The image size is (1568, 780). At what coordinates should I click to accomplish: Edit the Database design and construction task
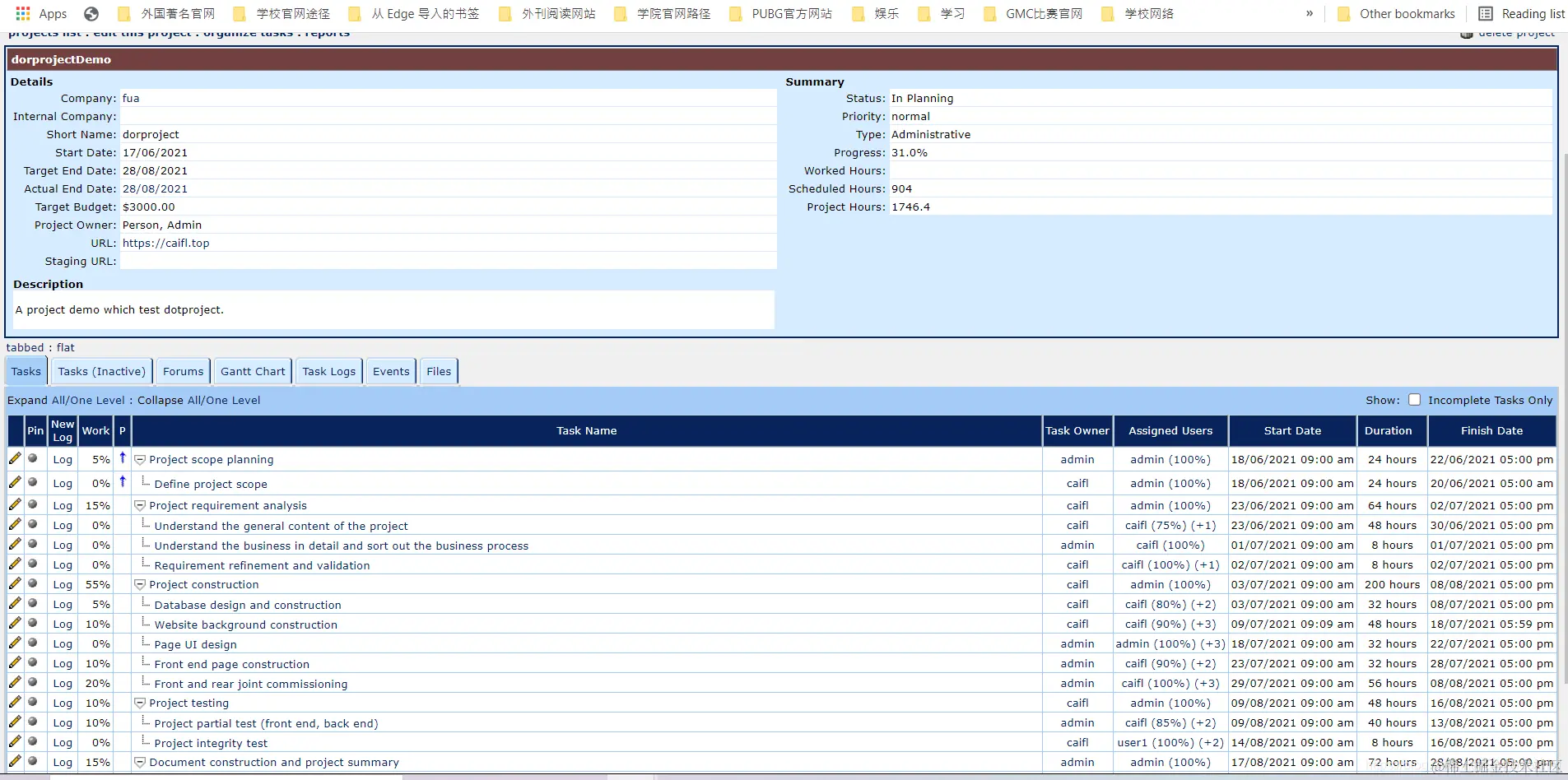(15, 603)
